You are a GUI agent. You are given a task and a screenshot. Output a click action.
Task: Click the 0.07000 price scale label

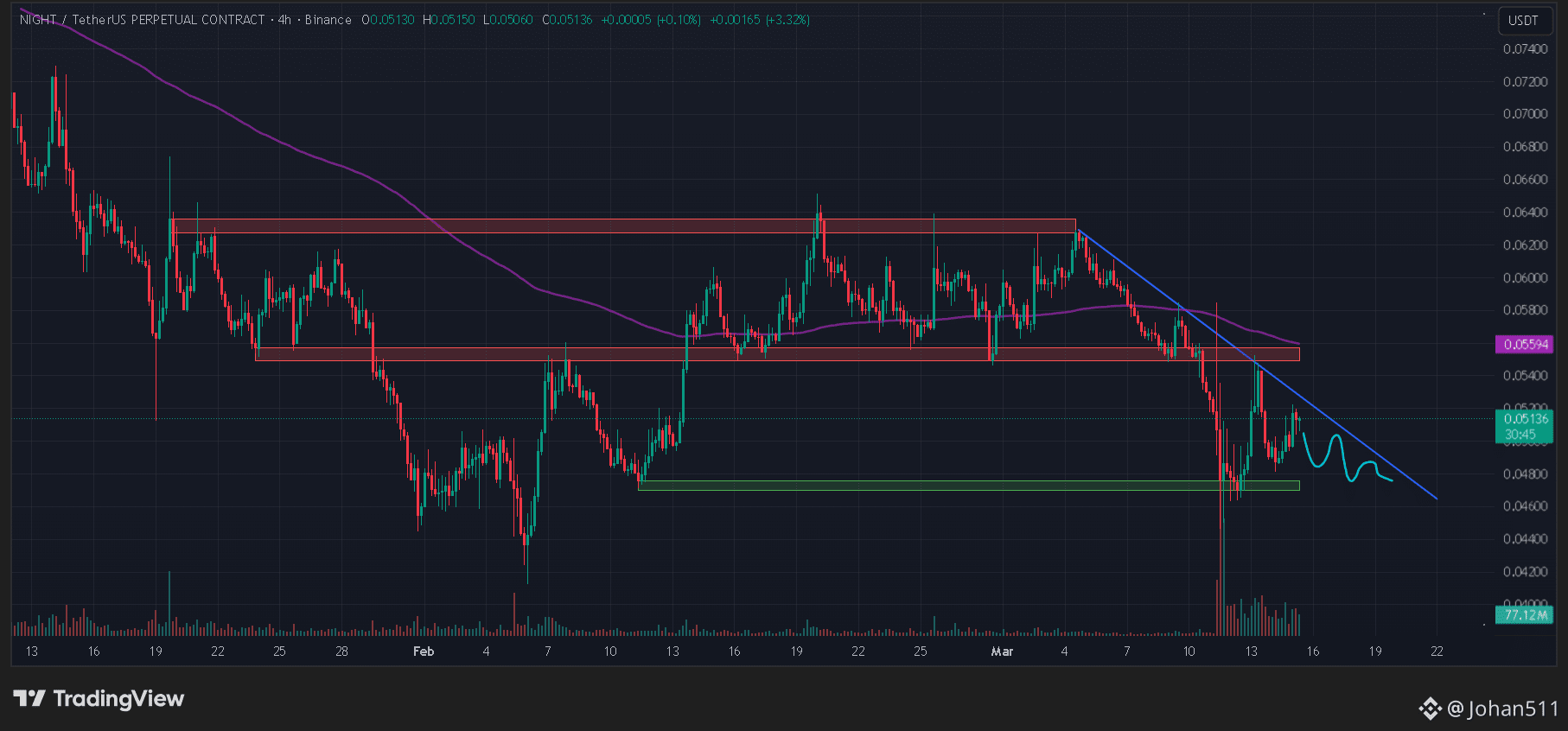(x=1525, y=114)
